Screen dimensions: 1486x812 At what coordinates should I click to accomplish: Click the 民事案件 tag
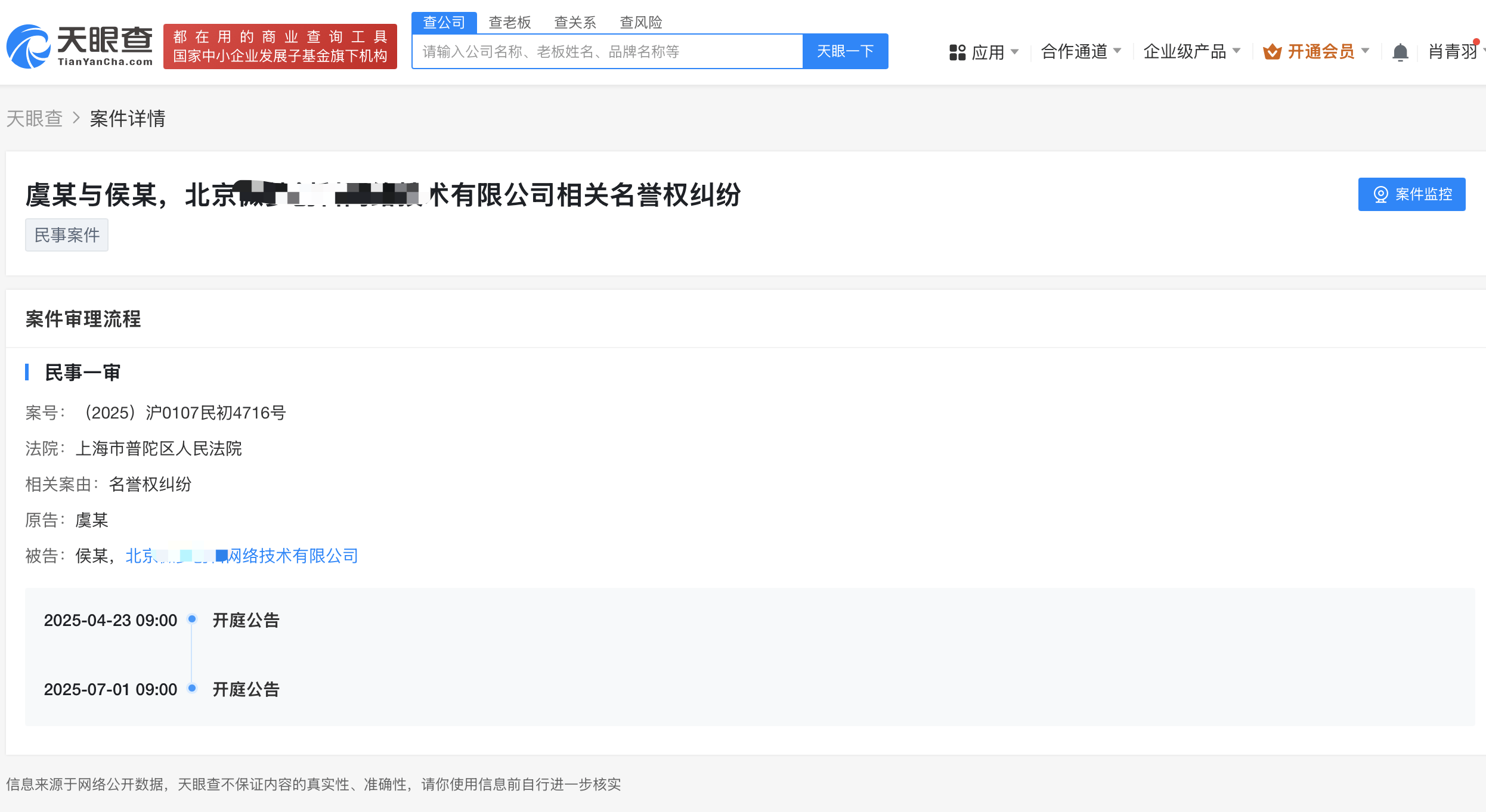point(67,235)
